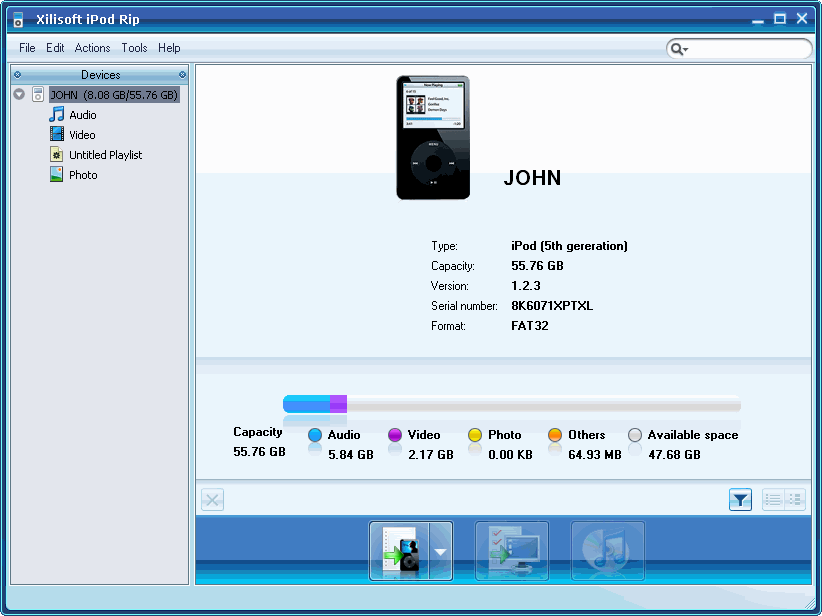The image size is (822, 616).
Task: Select the JOHN device entry
Action: (x=114, y=94)
